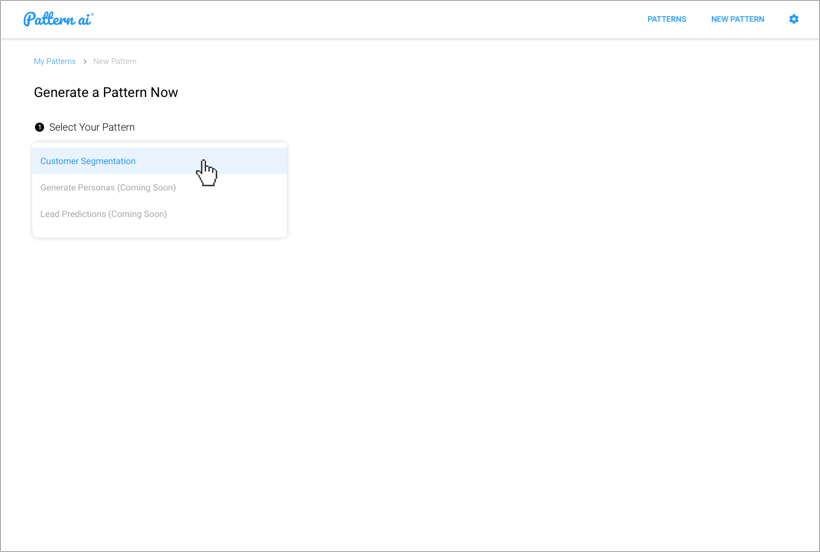Open the PATTERNS navigation item
This screenshot has width=820, height=552.
click(666, 19)
